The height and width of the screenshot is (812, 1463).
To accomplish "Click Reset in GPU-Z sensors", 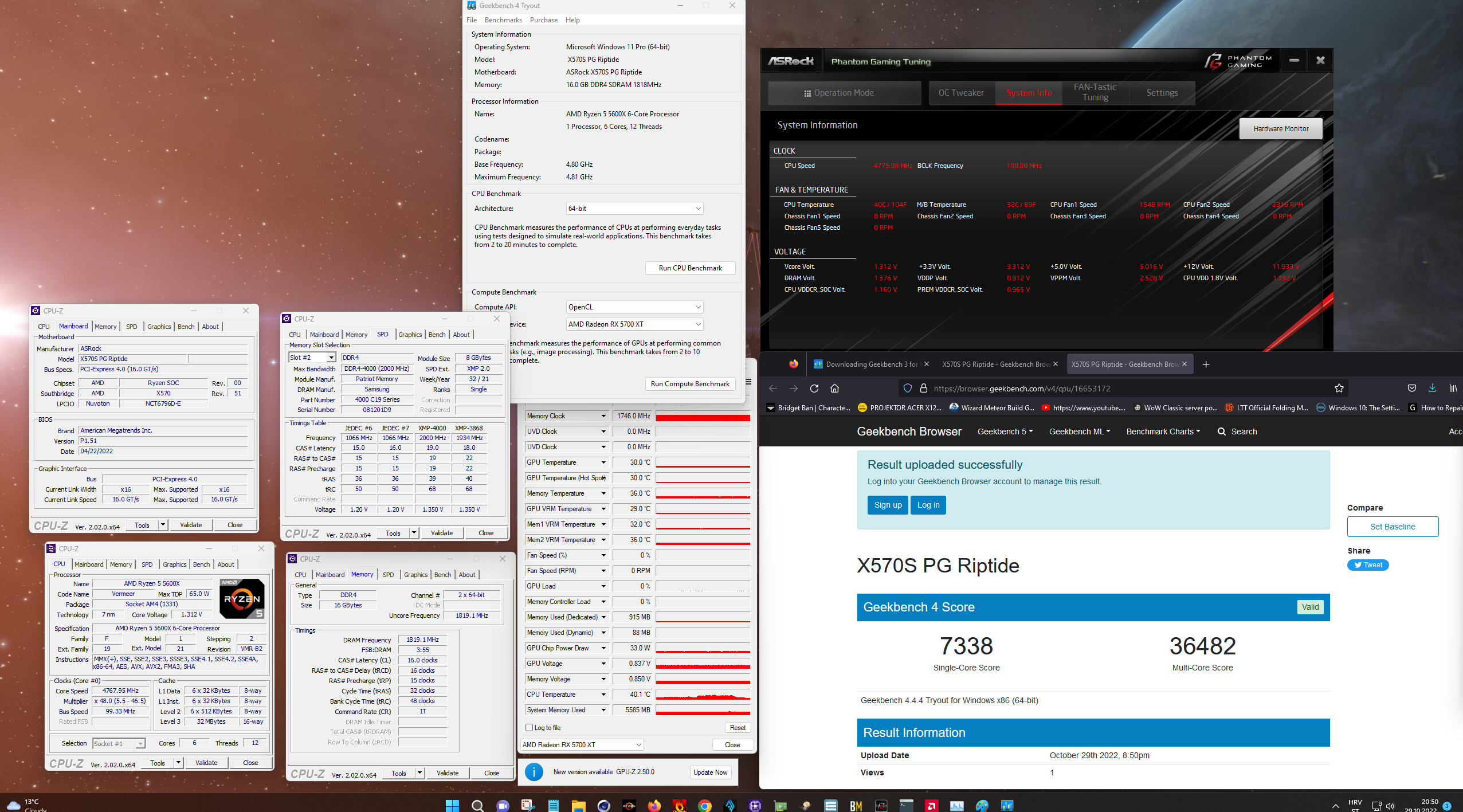I will click(738, 728).
